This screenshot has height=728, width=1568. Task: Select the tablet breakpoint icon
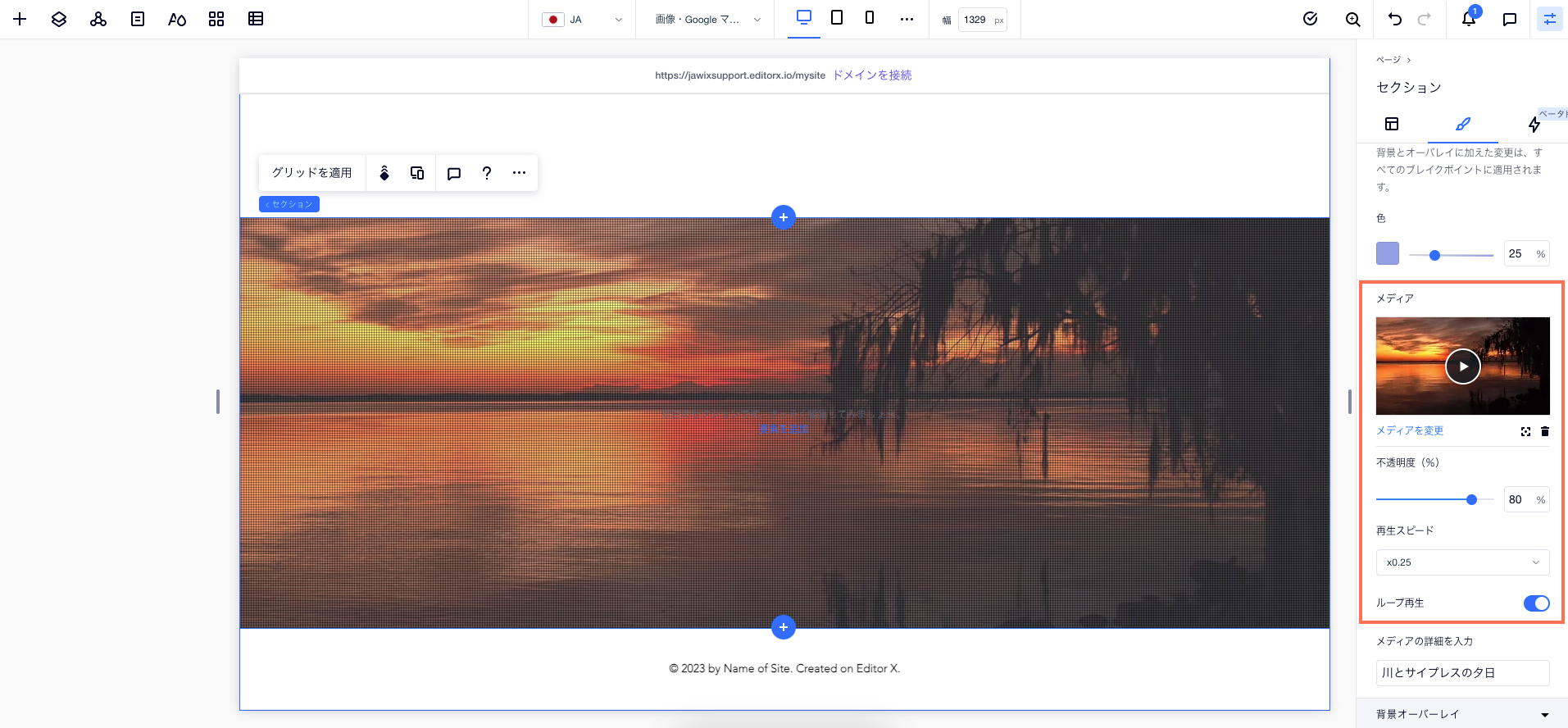(x=837, y=17)
